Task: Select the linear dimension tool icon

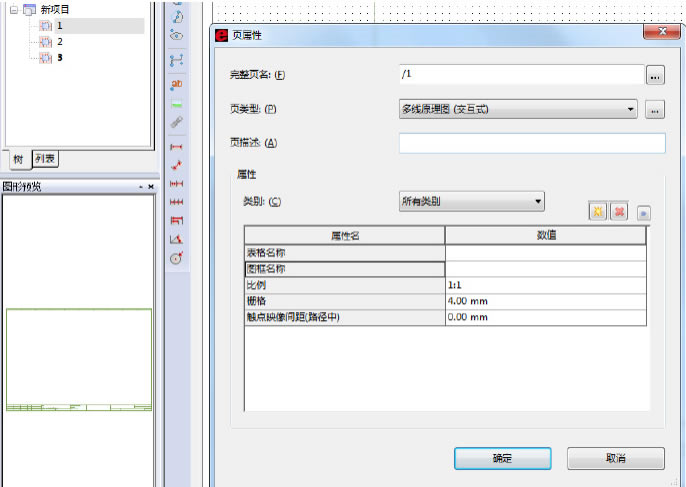Action: click(176, 146)
